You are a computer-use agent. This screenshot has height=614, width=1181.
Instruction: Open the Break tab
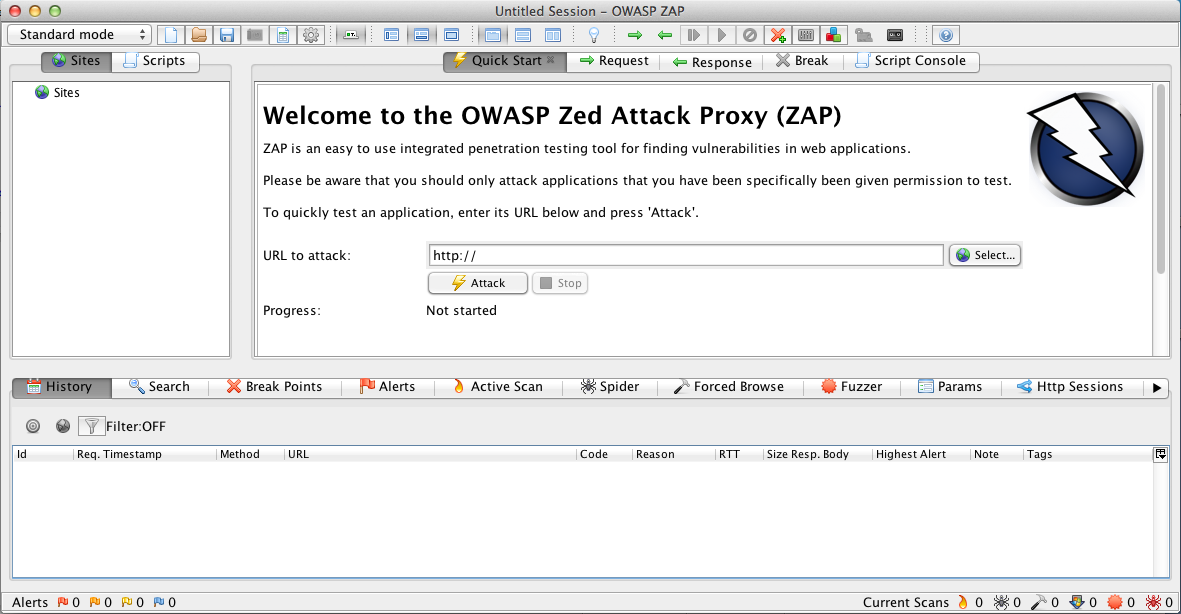pos(802,61)
